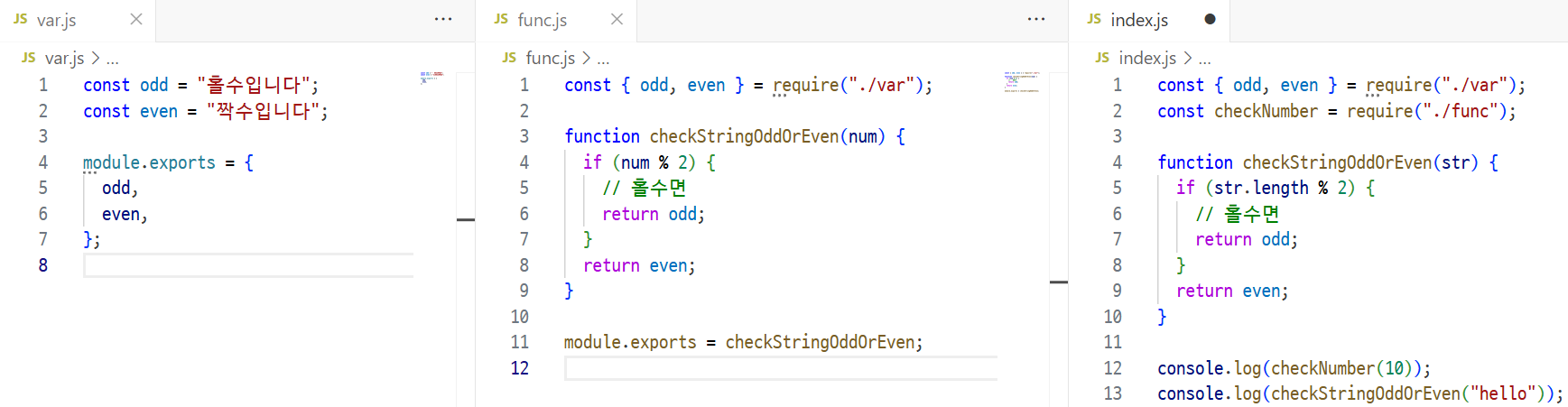The image size is (1568, 407).
Task: Close the func.js tab
Action: 617,19
